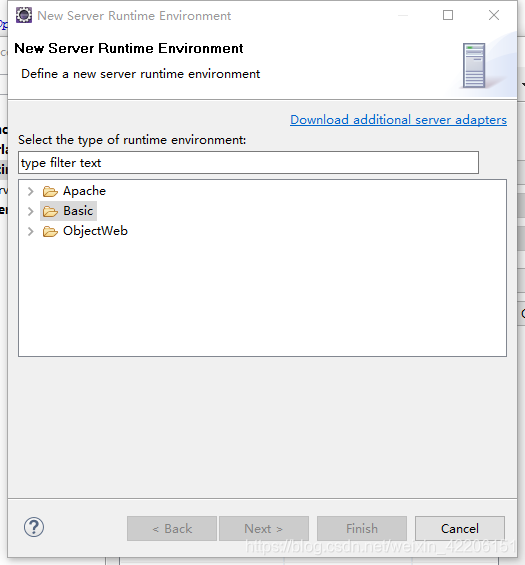Click the Cancel button
Image resolution: width=525 pixels, height=565 pixels.
[x=460, y=529]
